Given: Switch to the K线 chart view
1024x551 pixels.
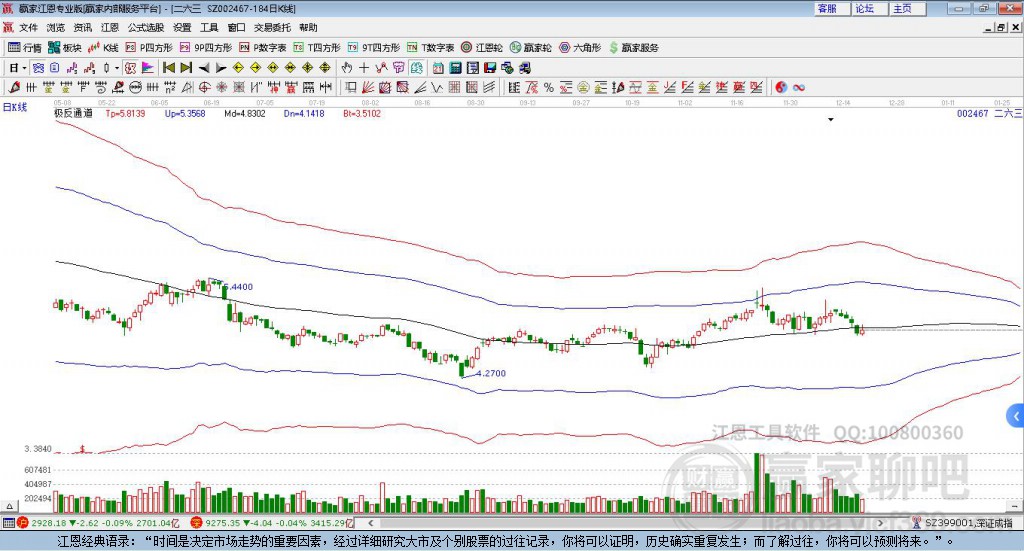Looking at the screenshot, I should click(103, 48).
